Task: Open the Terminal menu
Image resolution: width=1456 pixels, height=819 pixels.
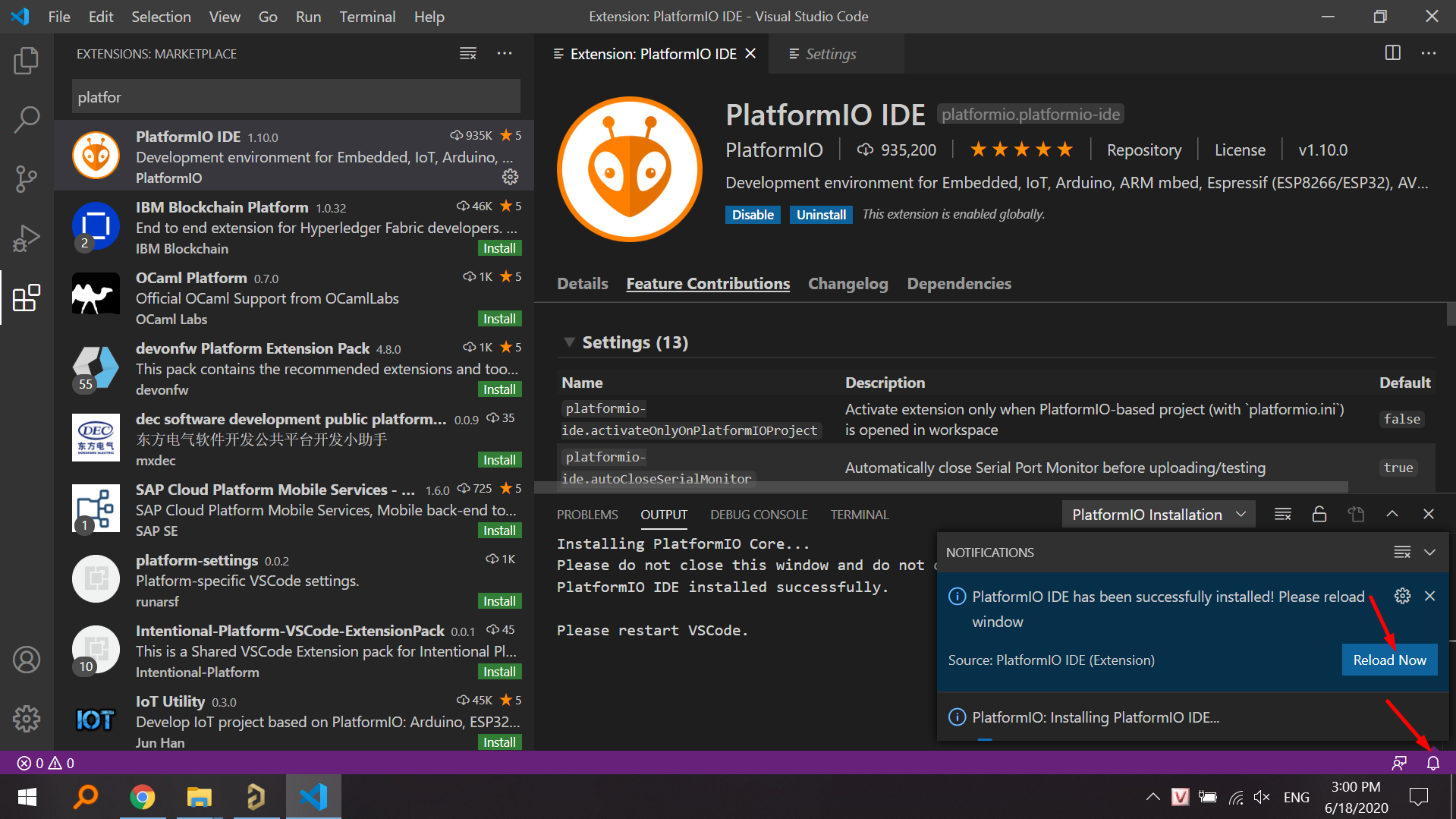Action: tap(367, 16)
